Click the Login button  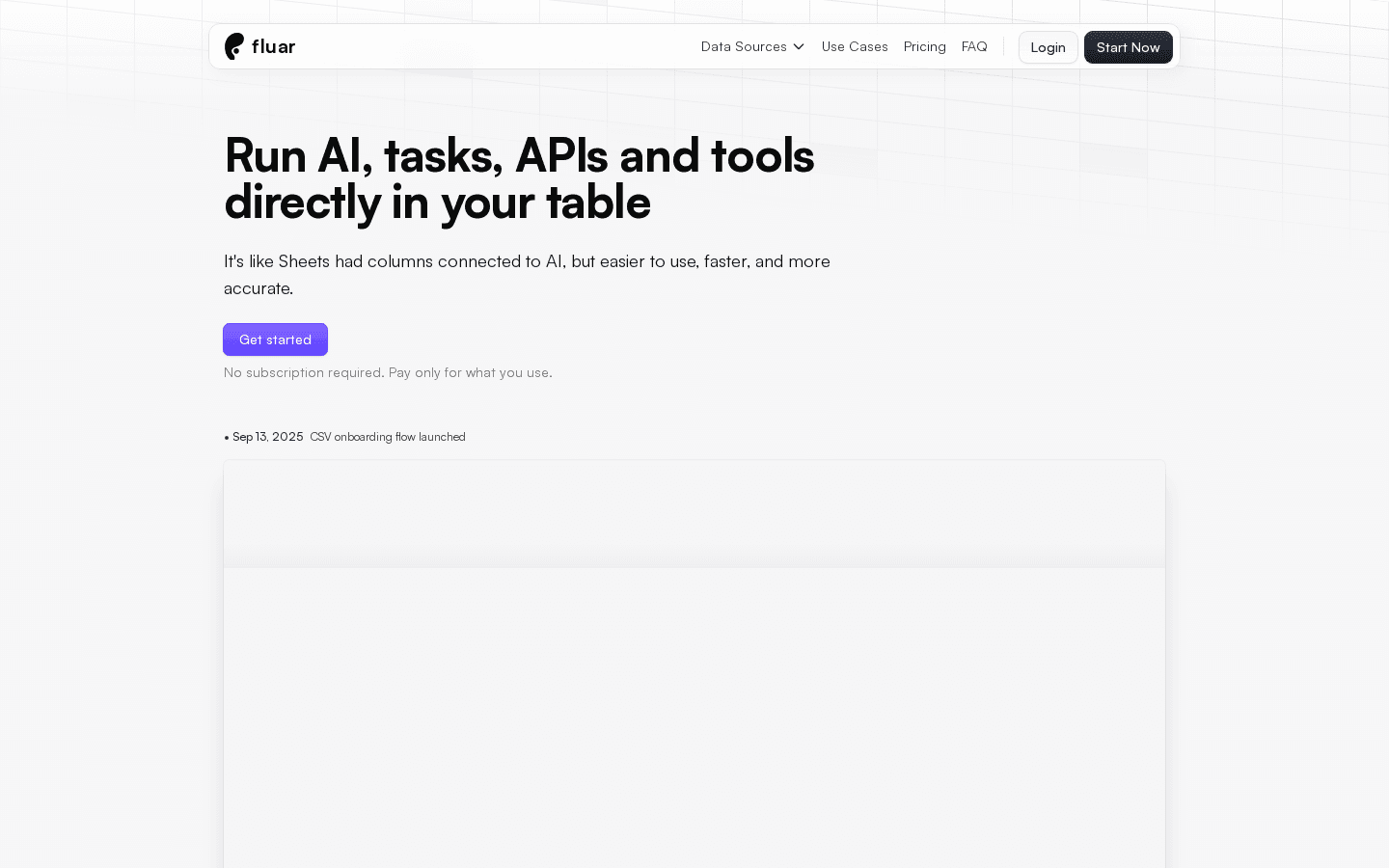(1049, 47)
